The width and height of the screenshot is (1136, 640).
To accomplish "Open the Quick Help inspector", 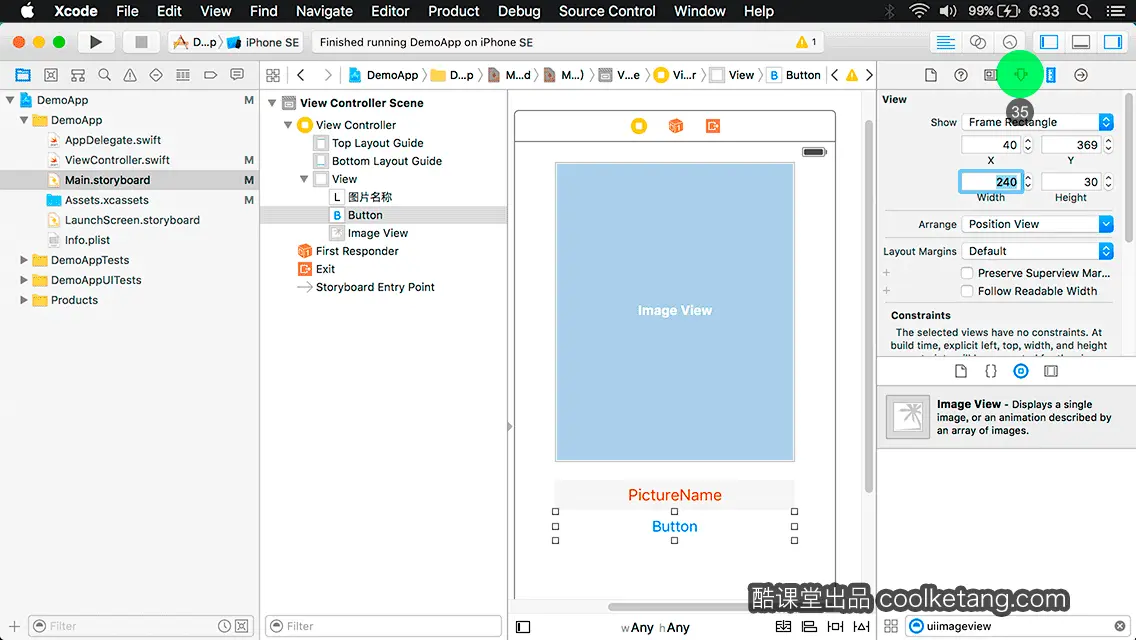I will click(x=961, y=75).
